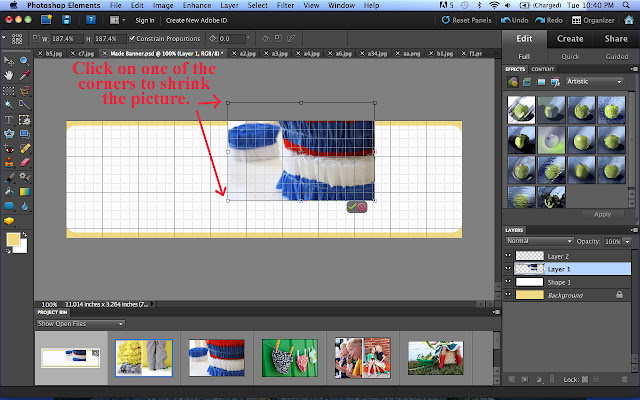Toggle visibility of Shape 1 layer
The height and width of the screenshot is (400, 640).
pos(509,283)
